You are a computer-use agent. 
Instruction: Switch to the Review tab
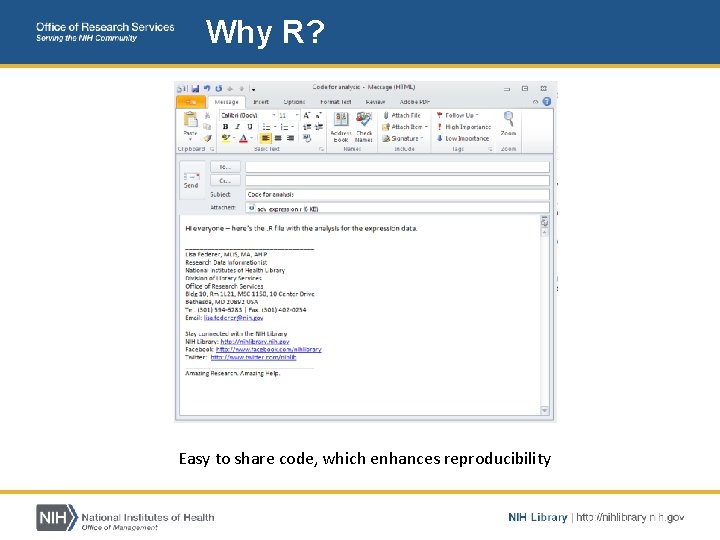tap(375, 102)
